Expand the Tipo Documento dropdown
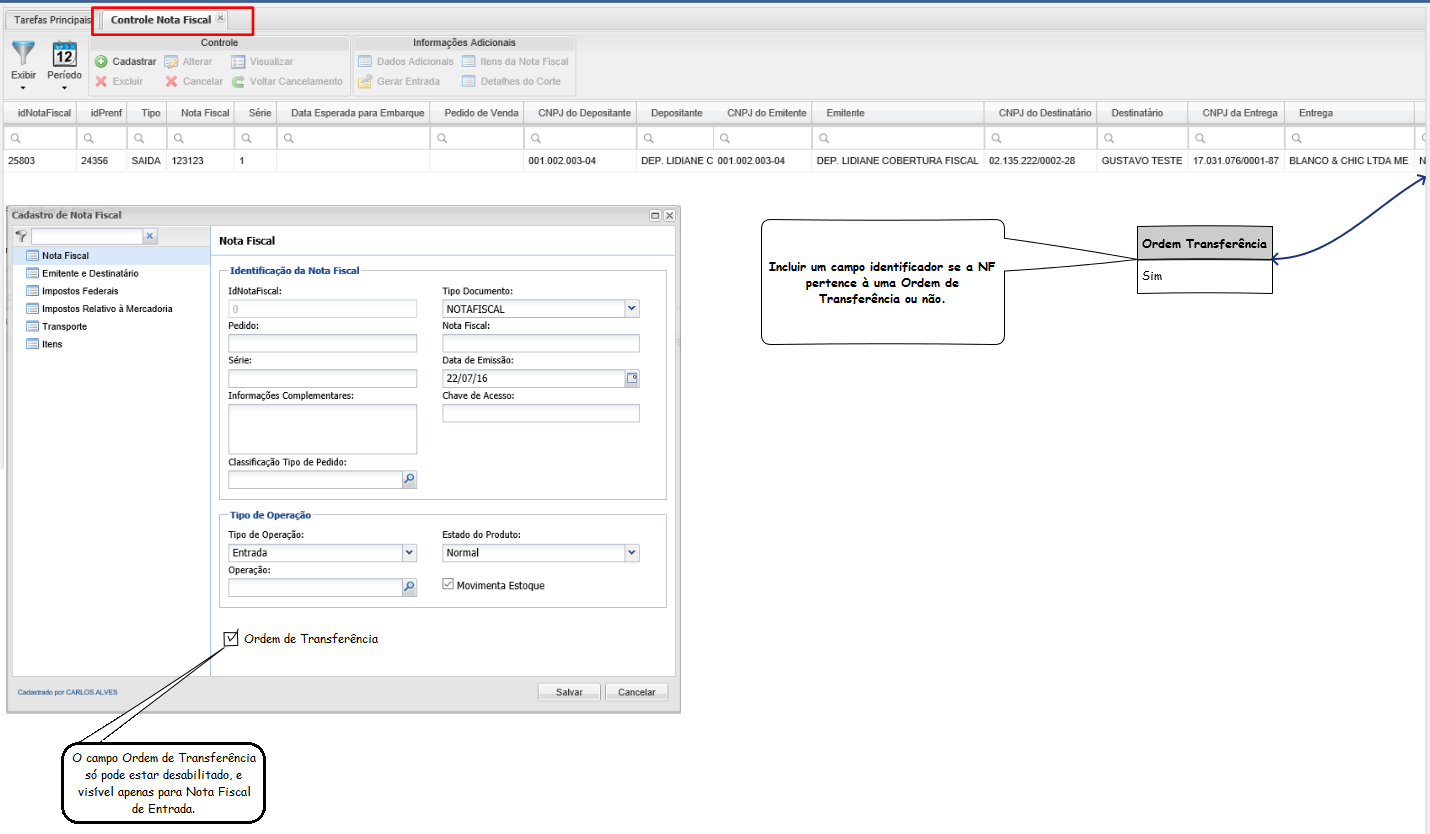 [631, 309]
